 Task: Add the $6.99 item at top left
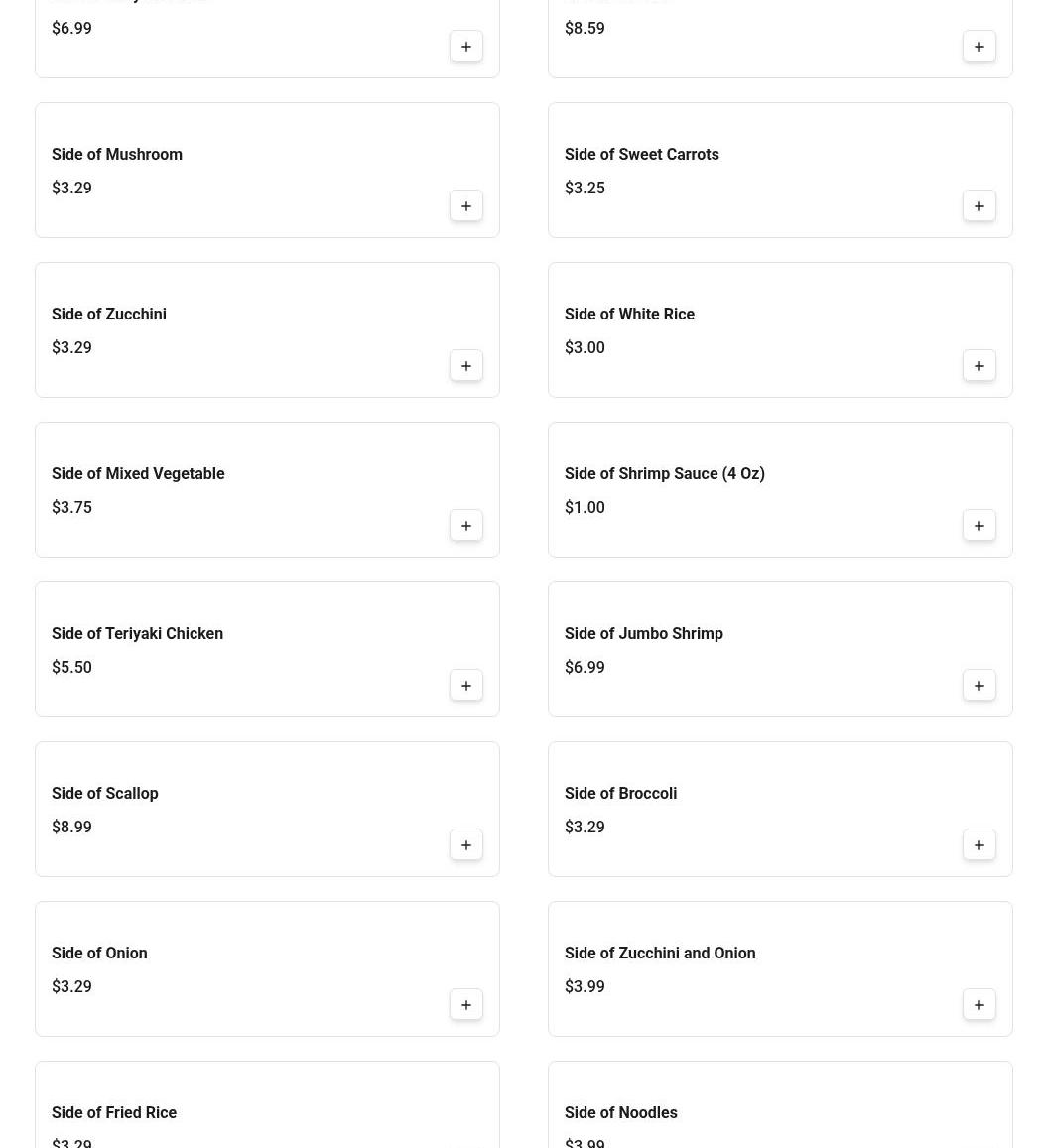[465, 47]
